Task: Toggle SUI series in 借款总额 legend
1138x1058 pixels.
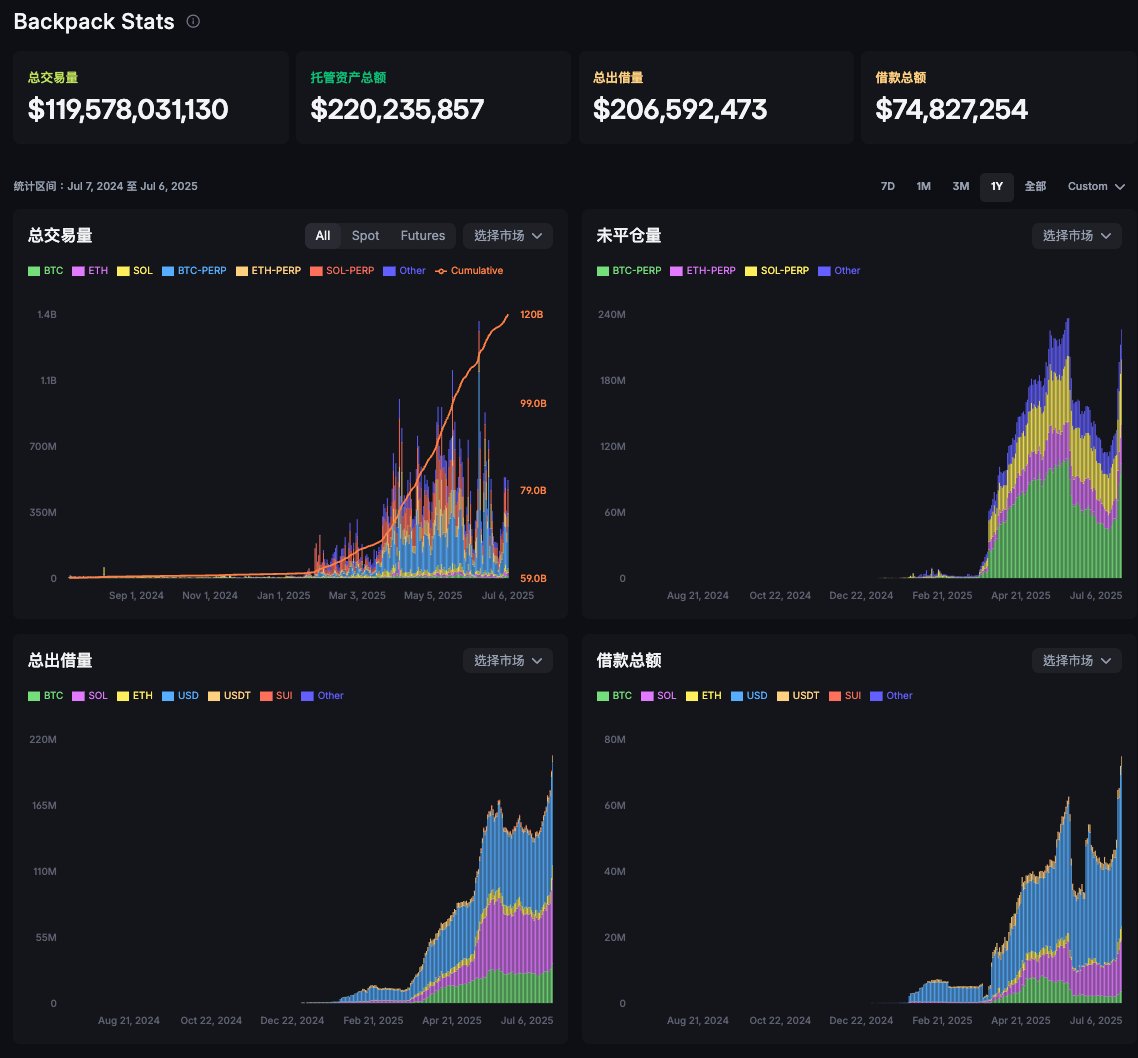Action: pos(845,695)
